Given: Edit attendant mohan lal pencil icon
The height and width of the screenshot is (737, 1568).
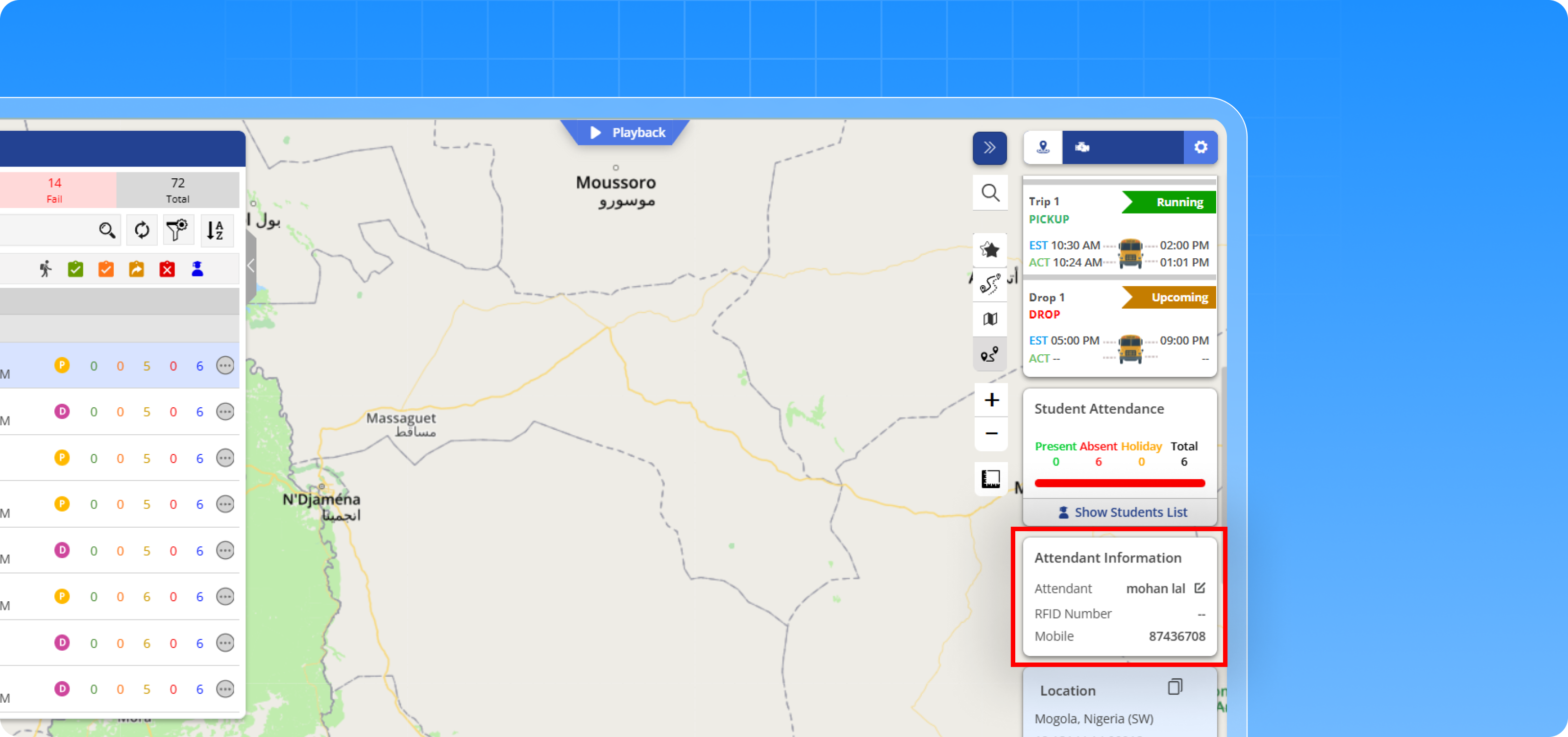Looking at the screenshot, I should [1199, 588].
